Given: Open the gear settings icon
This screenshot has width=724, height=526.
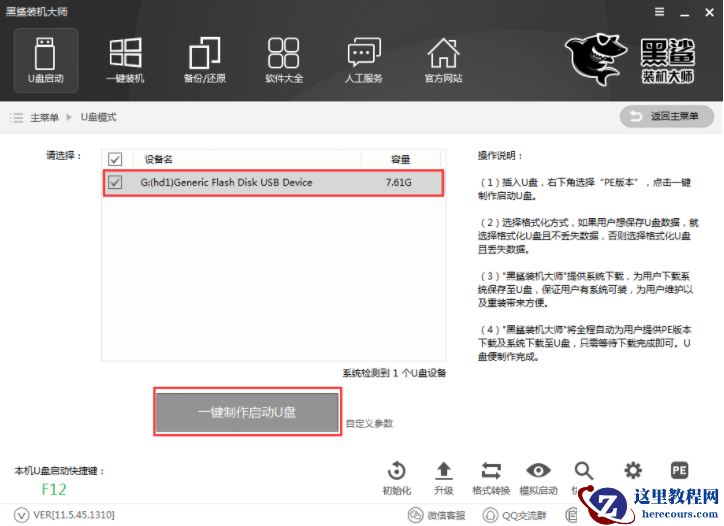Looking at the screenshot, I should coord(633,471).
